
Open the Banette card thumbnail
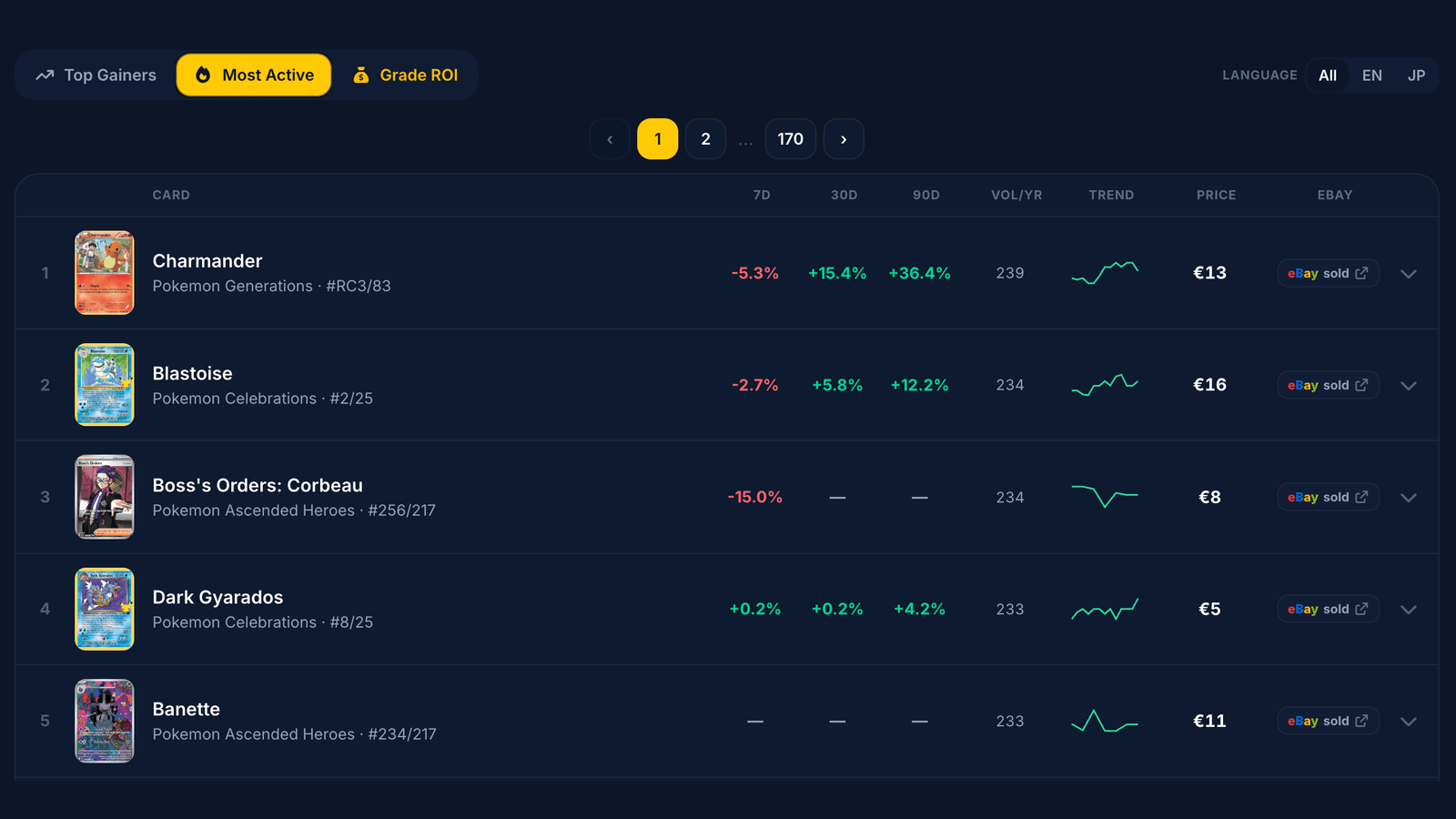tap(105, 721)
